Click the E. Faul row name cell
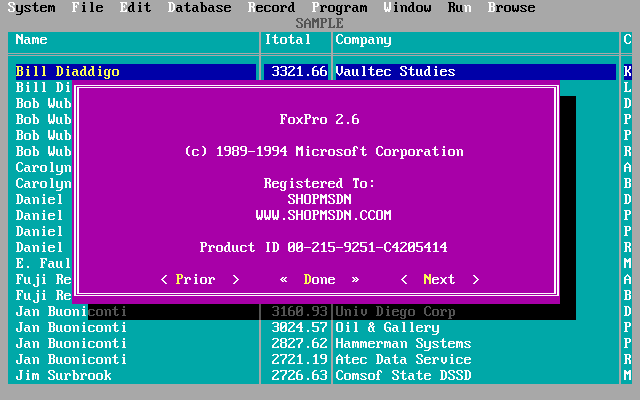 43,263
